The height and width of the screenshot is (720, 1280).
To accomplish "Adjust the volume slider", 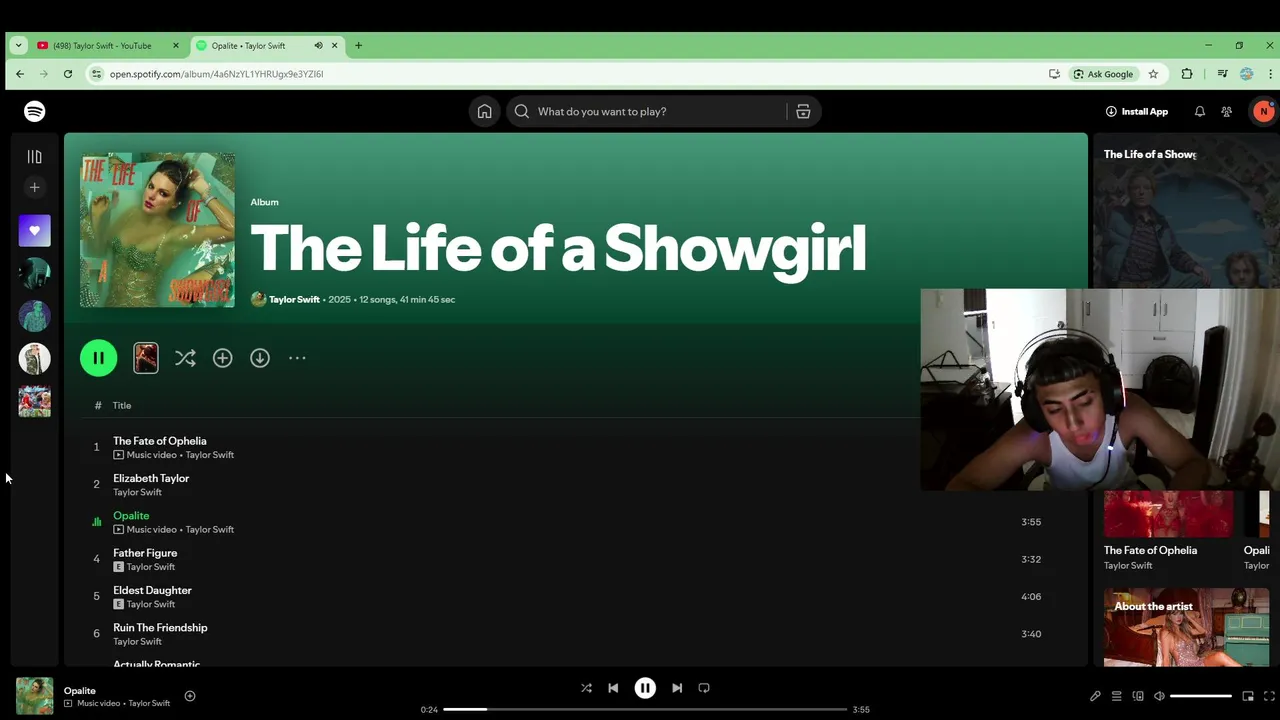I will (x=1201, y=696).
